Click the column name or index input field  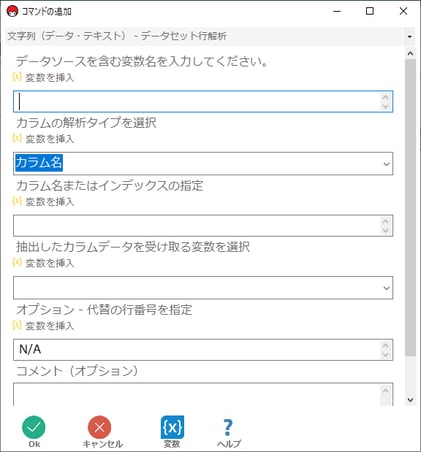203,226
